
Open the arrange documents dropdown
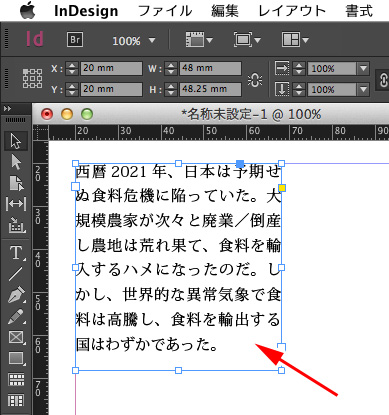[295, 40]
